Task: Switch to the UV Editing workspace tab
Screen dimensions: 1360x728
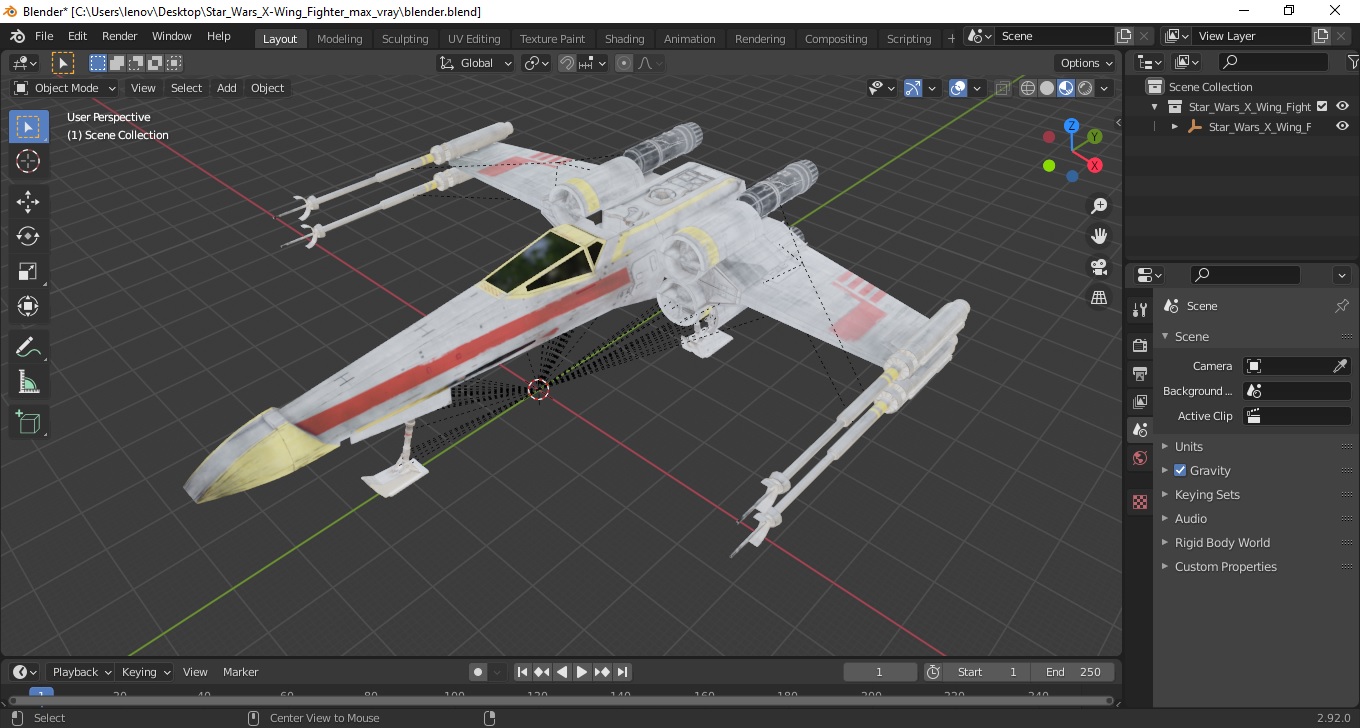Action: pyautogui.click(x=474, y=39)
